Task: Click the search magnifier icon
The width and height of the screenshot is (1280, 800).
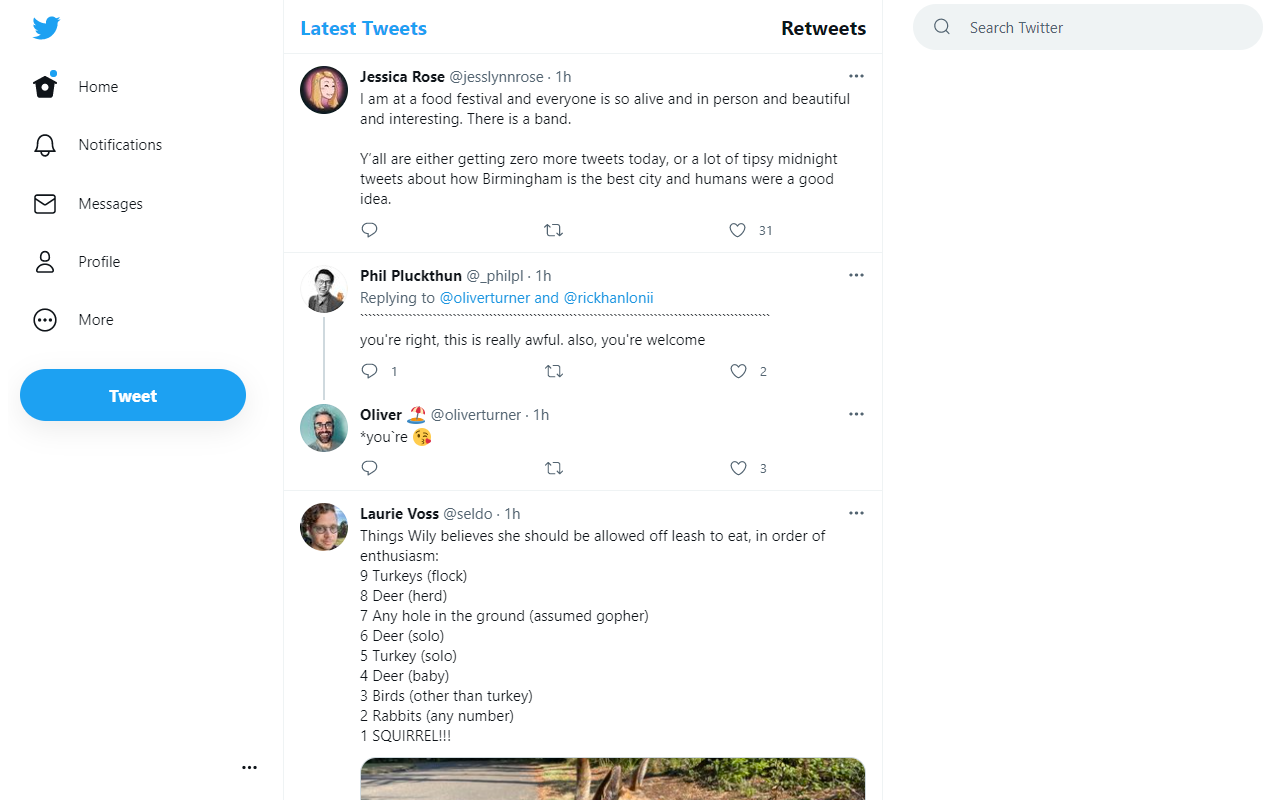Action: pyautogui.click(x=941, y=27)
